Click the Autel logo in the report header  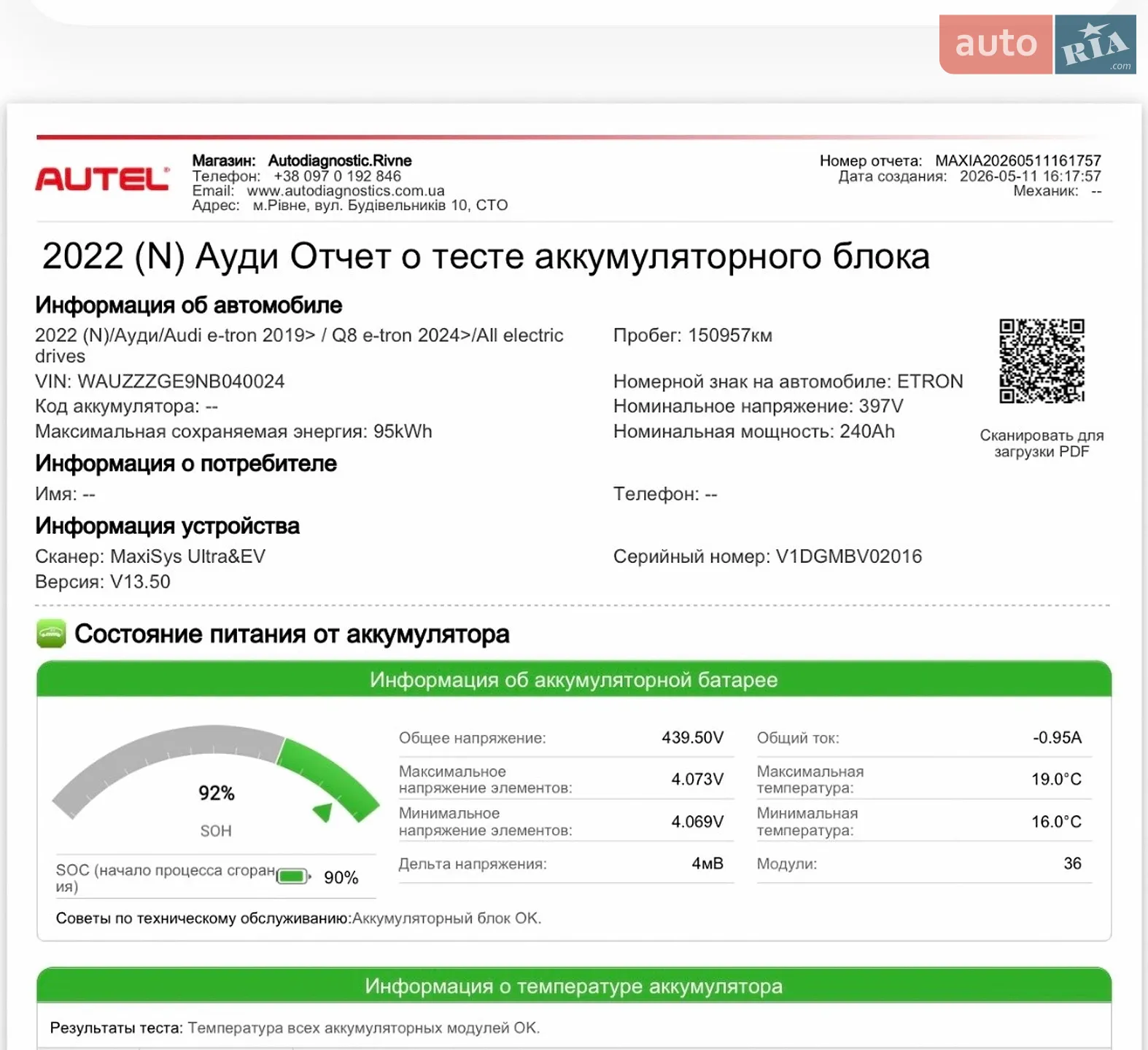pos(102,179)
